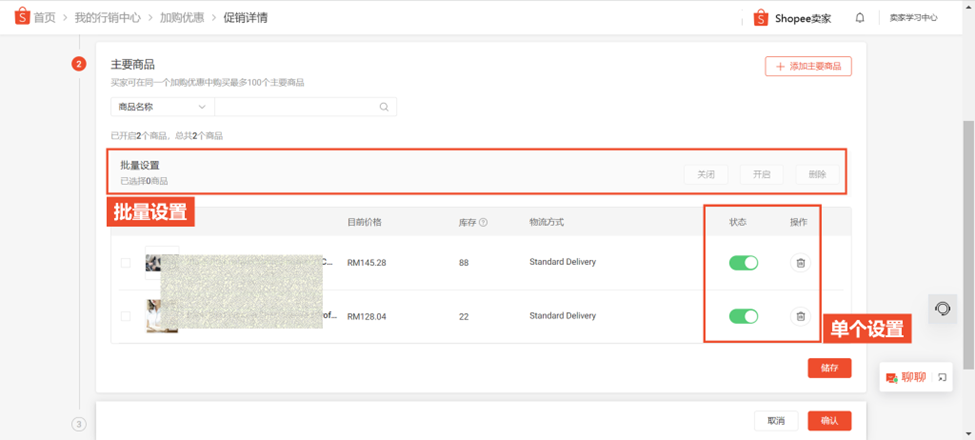Image resolution: width=975 pixels, height=440 pixels.
Task: Delete the RM145.28 product via trash icon
Action: tap(801, 263)
